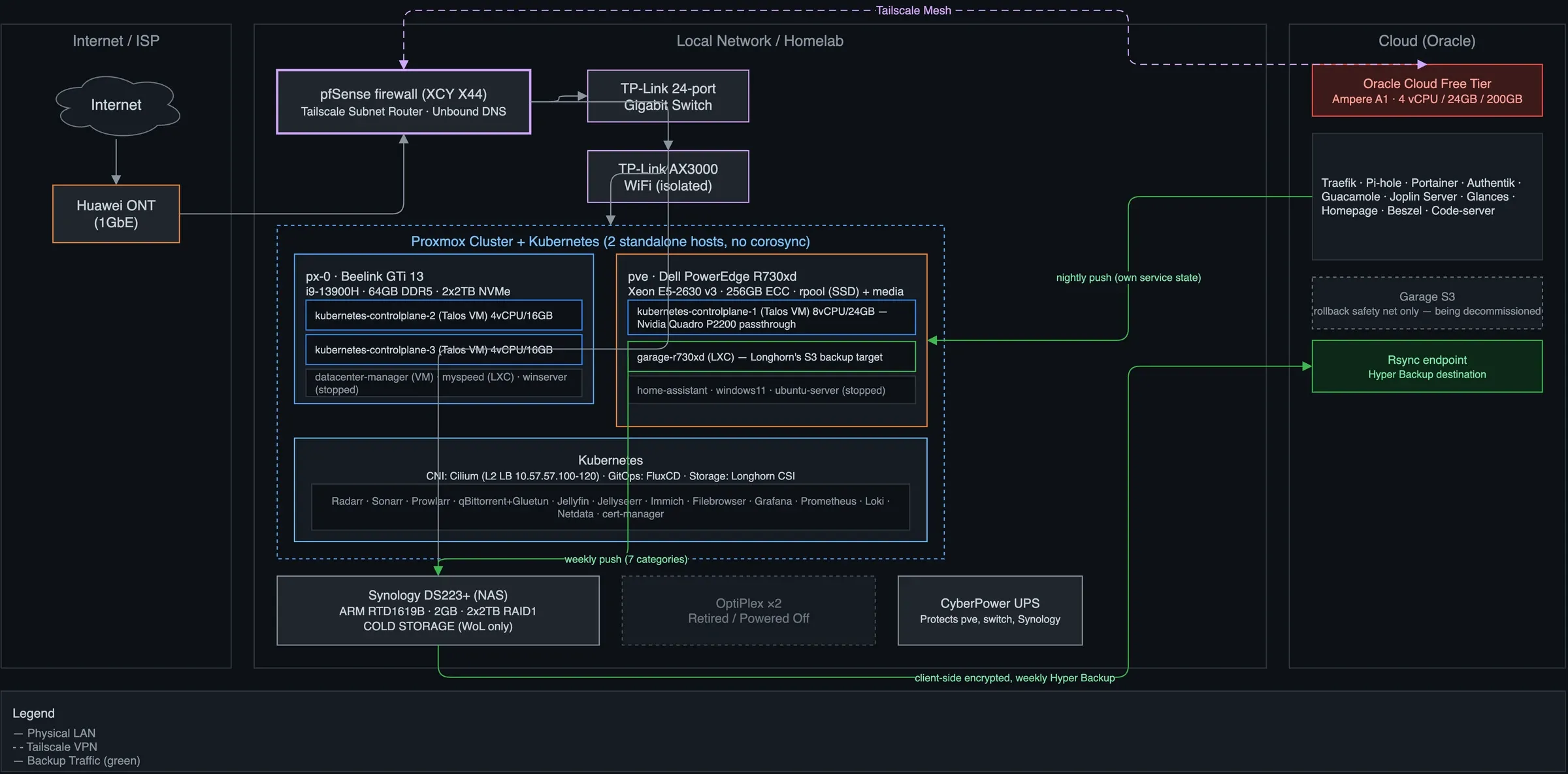Click COLD STORAGE (WoL only) line
The height and width of the screenshot is (774, 1568).
pyautogui.click(x=438, y=626)
